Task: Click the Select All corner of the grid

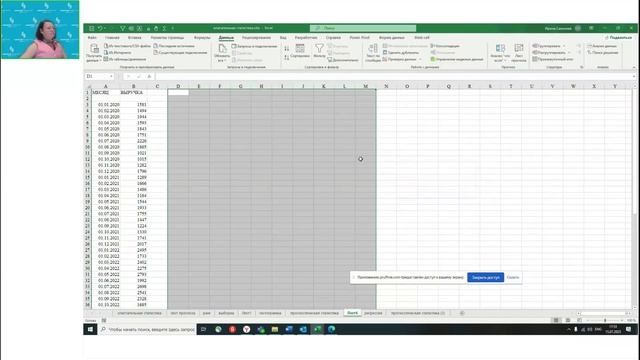Action: 88,86
